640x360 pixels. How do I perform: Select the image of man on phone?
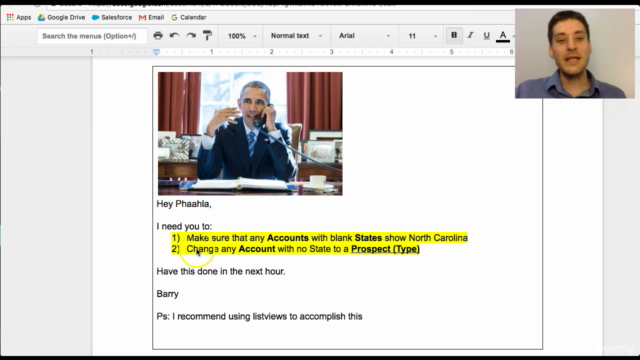250,133
